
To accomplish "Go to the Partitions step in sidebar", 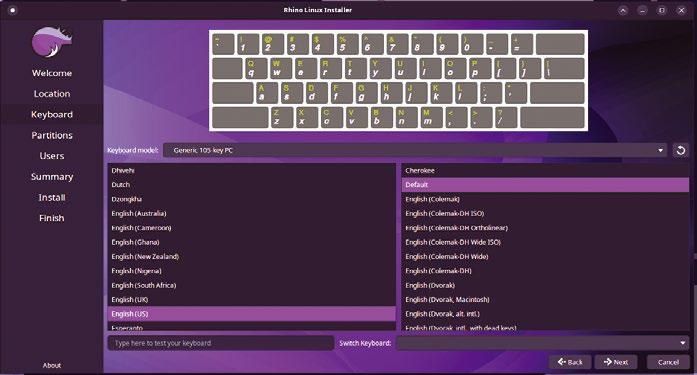I will click(52, 135).
